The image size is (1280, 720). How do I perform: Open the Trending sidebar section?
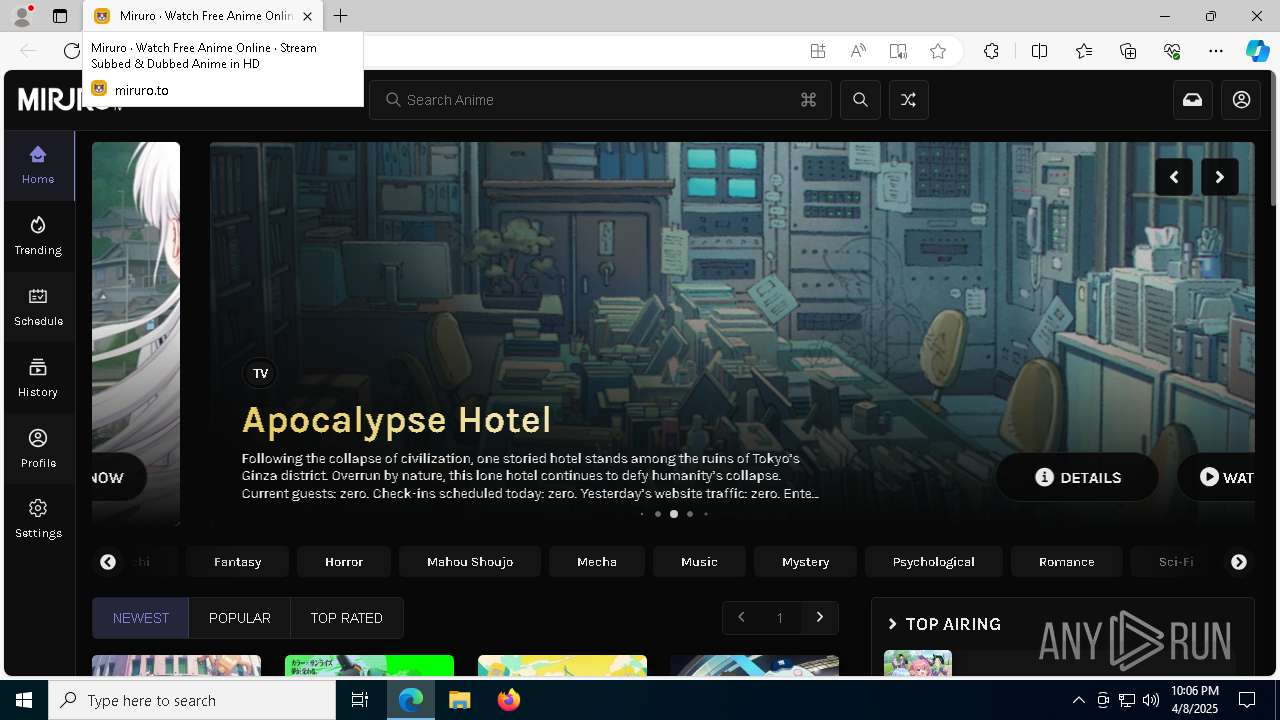(38, 237)
